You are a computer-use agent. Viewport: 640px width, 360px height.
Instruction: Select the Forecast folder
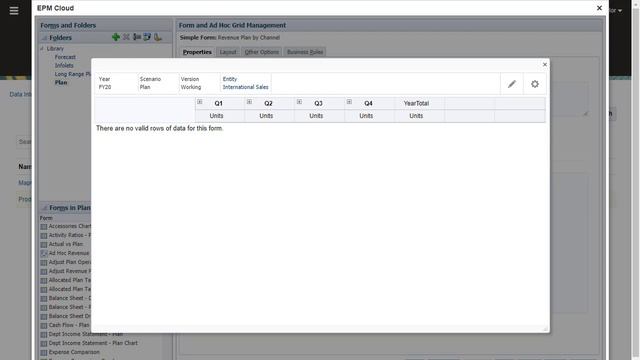coord(65,57)
